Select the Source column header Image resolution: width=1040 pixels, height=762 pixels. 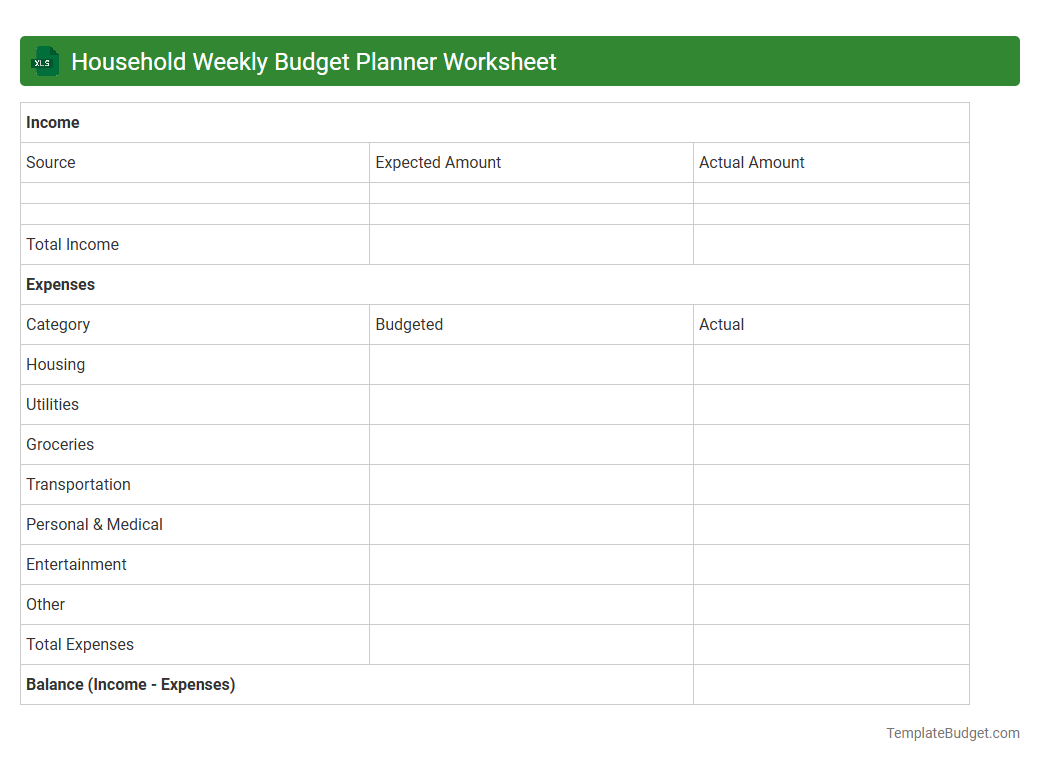point(50,162)
